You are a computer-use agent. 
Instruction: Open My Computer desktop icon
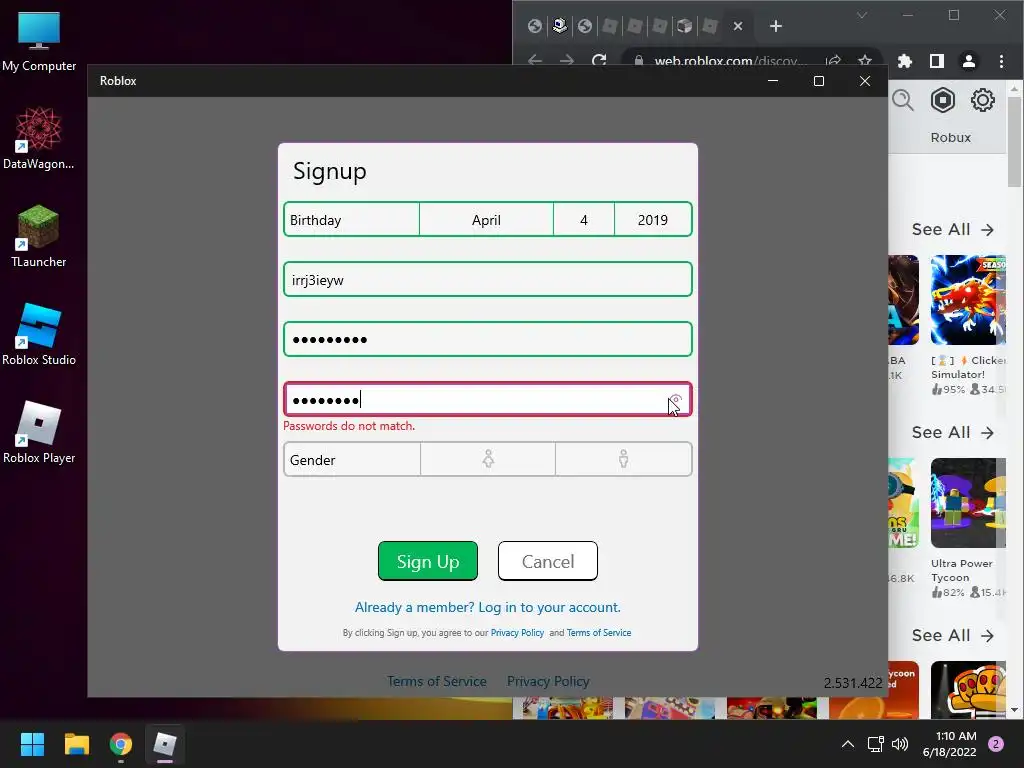click(39, 40)
